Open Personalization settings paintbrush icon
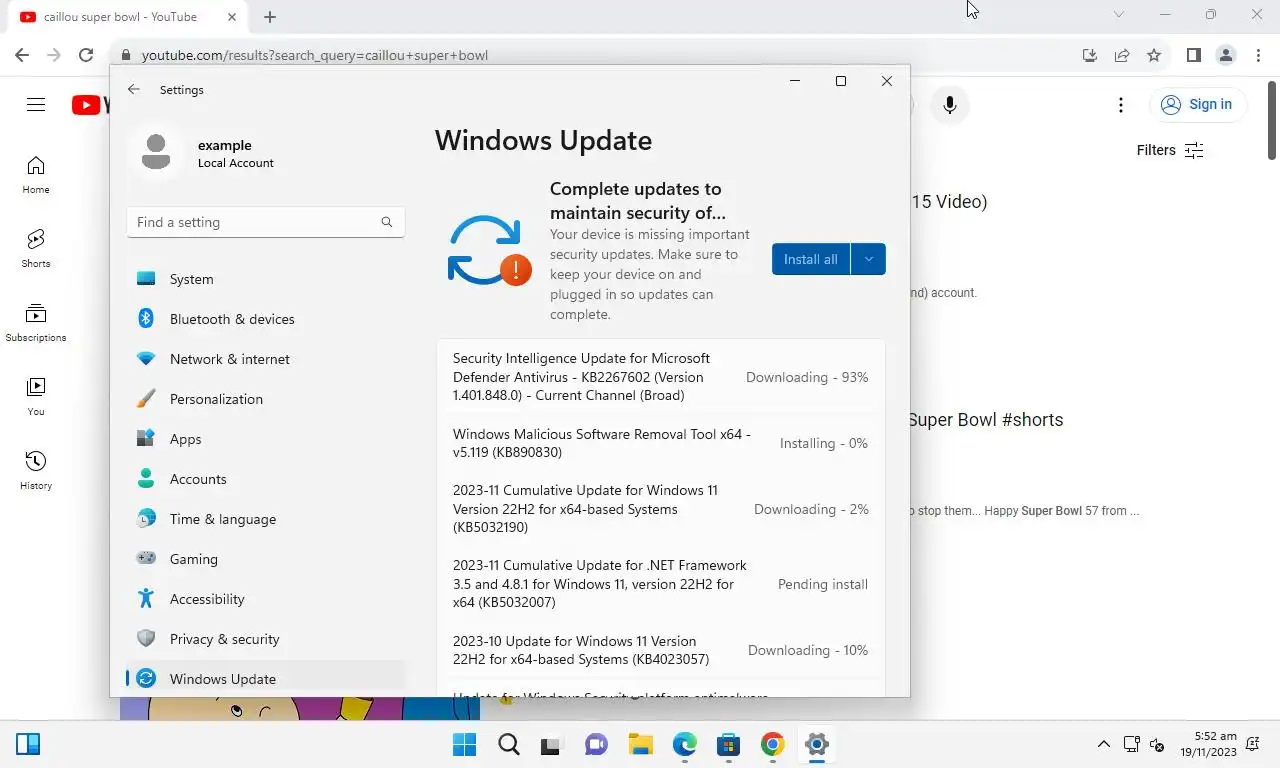 (146, 399)
